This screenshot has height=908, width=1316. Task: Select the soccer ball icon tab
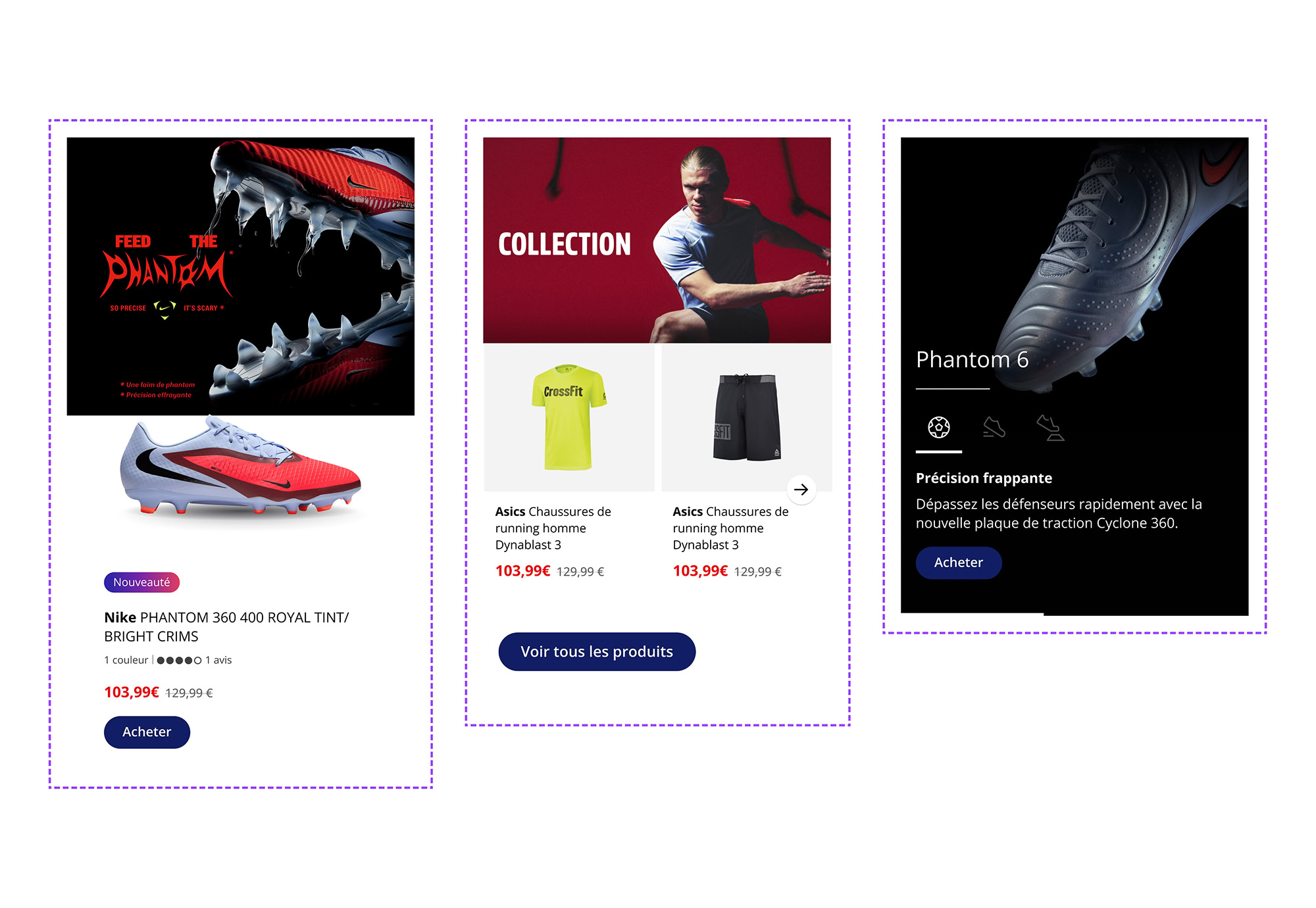[x=938, y=428]
